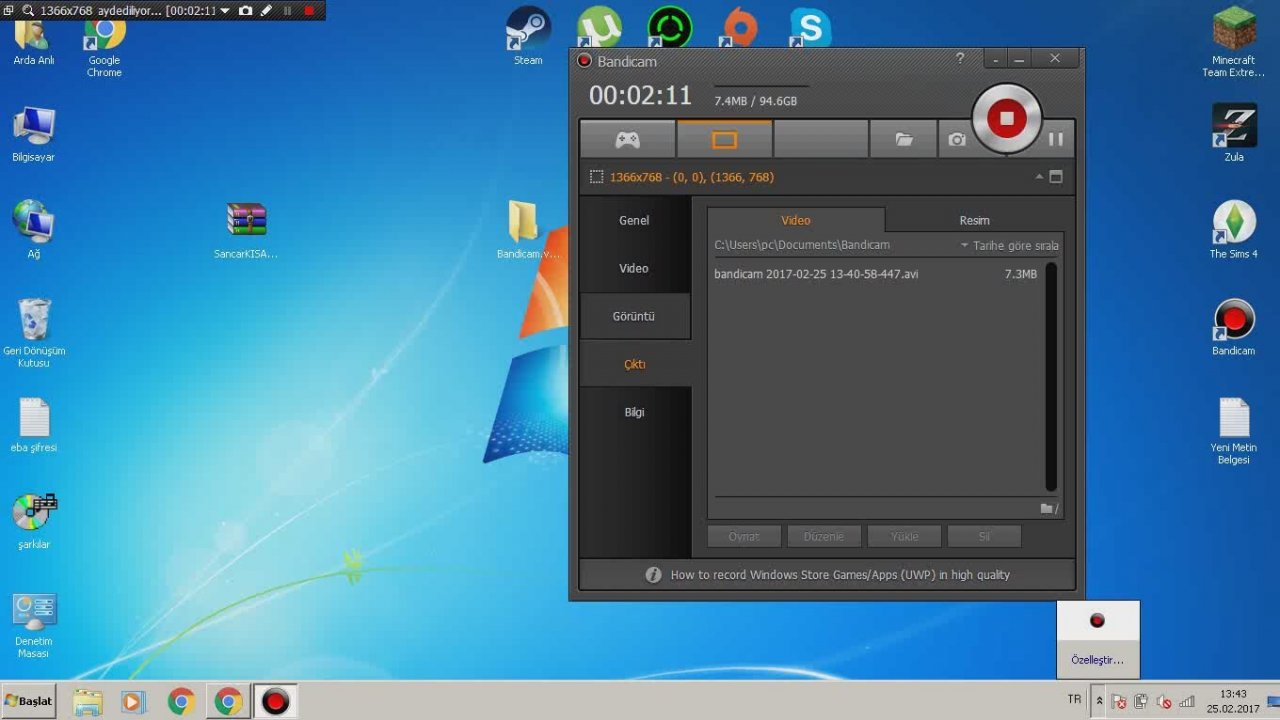Screen dimensions: 1280x720
Task: Select the Minecraft Team Extreme desktop icon
Action: point(1234,42)
